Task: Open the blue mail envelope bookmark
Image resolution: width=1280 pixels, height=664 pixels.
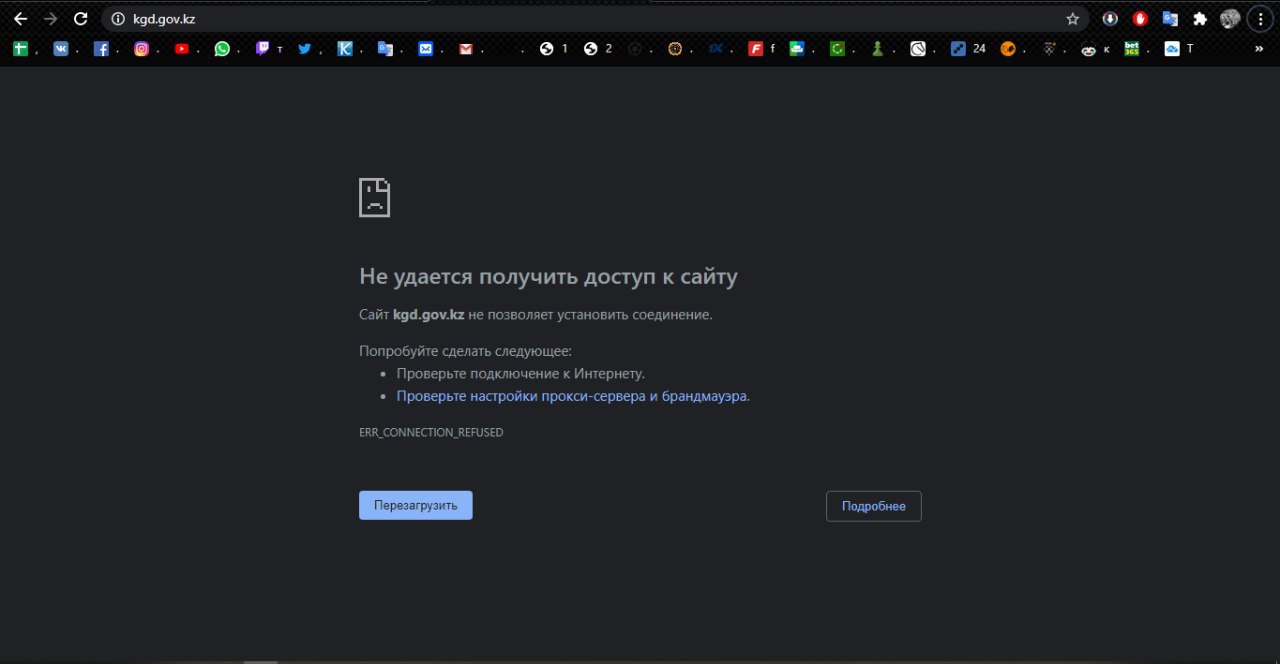Action: click(425, 48)
